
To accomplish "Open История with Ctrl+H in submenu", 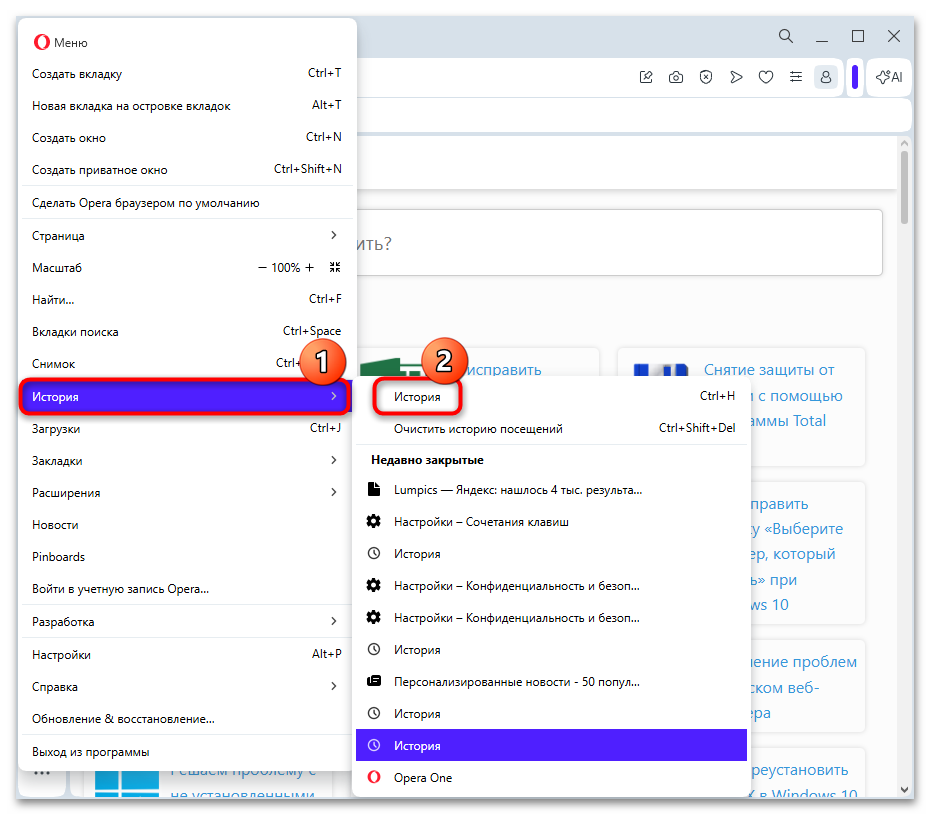I will [x=551, y=397].
